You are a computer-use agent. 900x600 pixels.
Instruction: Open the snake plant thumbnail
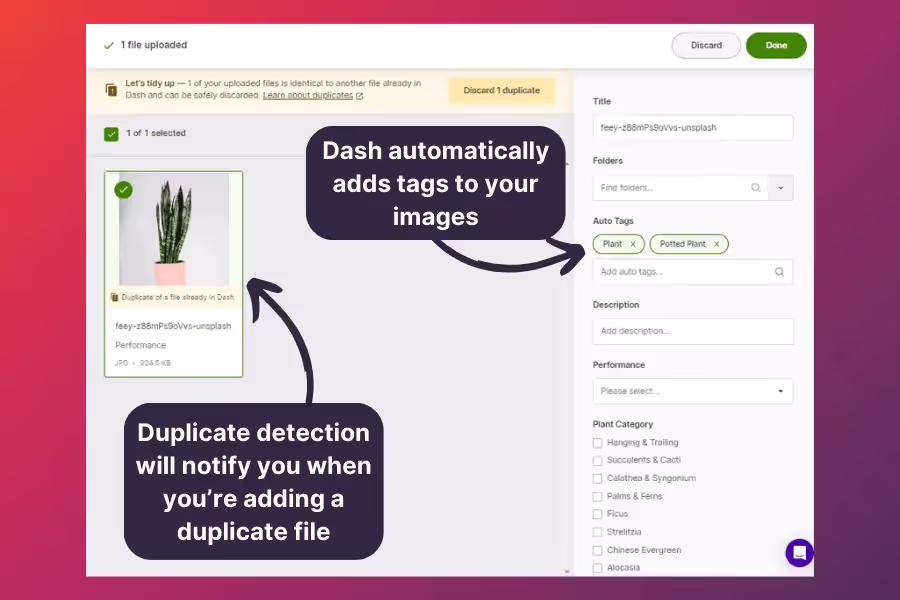(174, 229)
